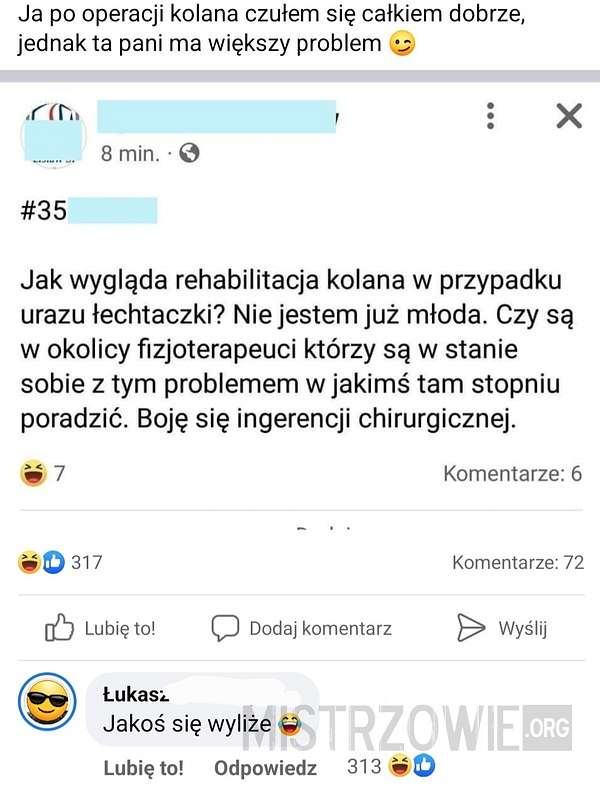Viewport: 600px width, 791px height.
Task: Open Łukasz's sunglasses emoji avatar
Action: (47, 702)
